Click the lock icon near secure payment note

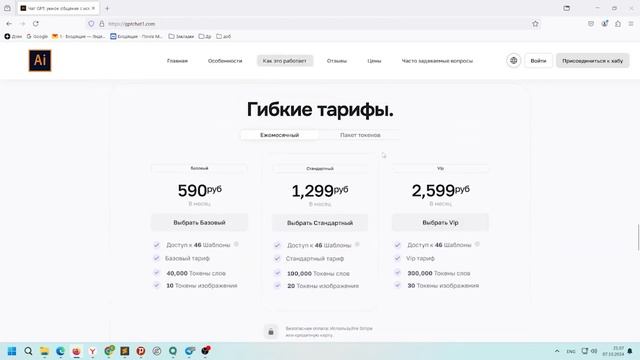pyautogui.click(x=271, y=331)
